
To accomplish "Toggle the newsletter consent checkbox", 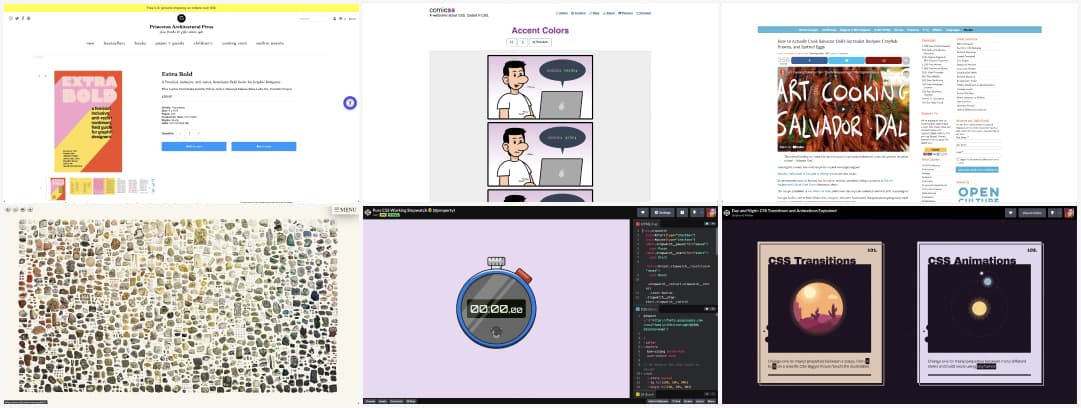I will tap(958, 159).
